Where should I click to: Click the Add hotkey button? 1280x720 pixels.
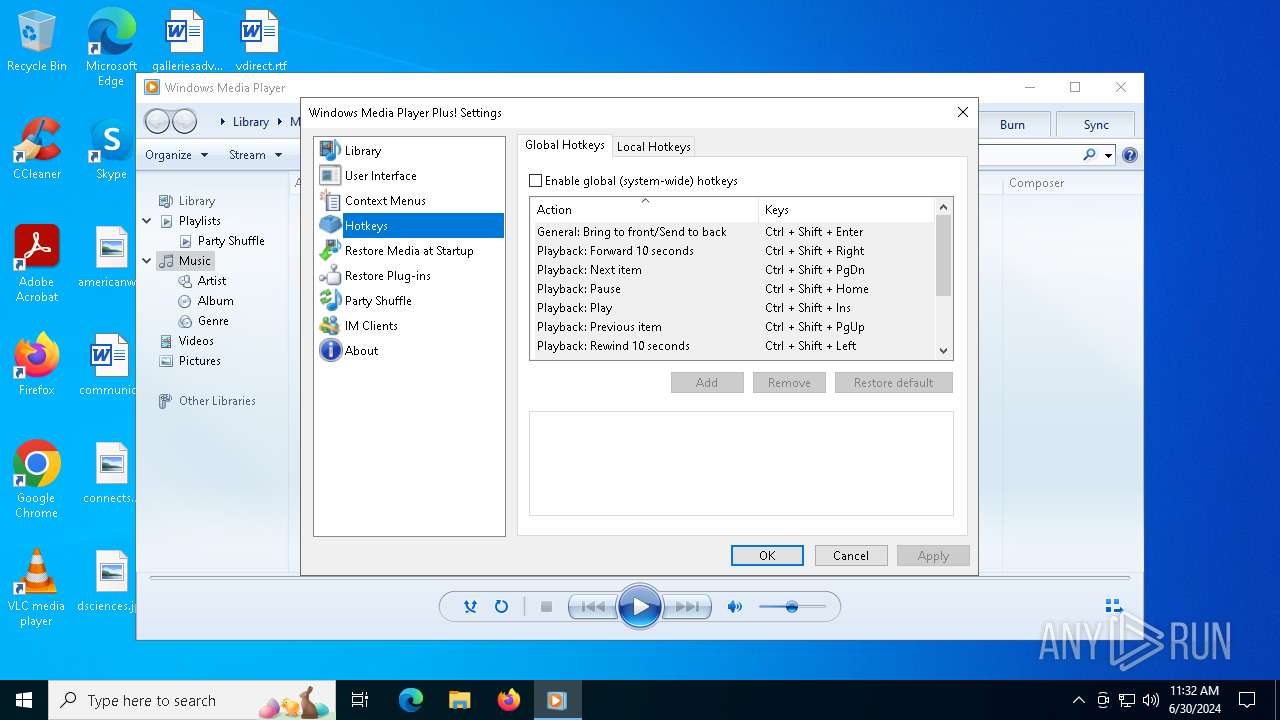tap(707, 383)
